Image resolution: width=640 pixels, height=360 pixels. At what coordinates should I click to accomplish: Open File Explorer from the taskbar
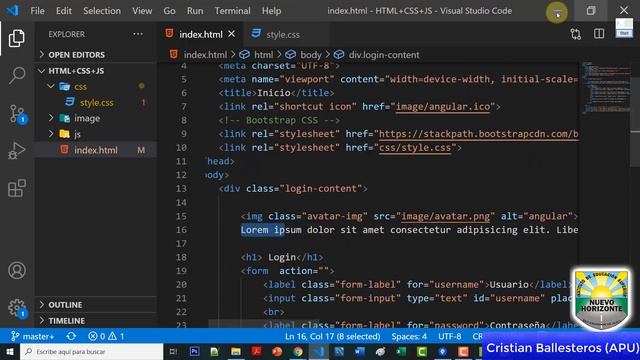tap(236, 351)
